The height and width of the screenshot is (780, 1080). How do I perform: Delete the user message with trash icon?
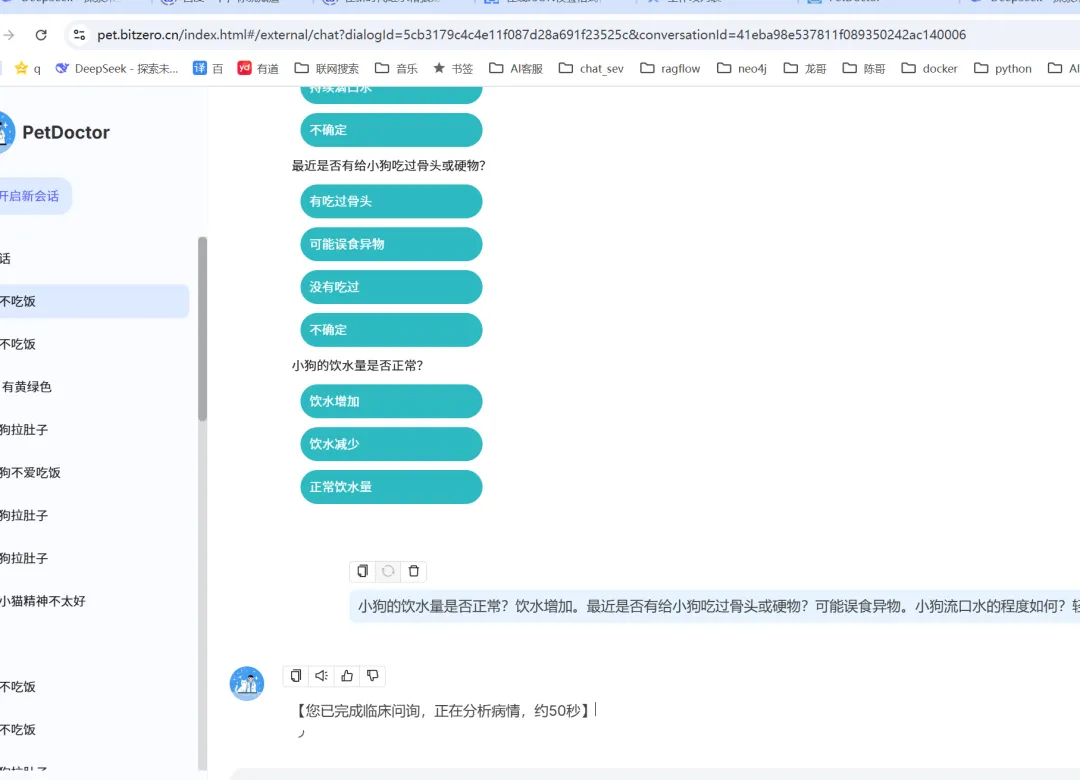tap(414, 571)
